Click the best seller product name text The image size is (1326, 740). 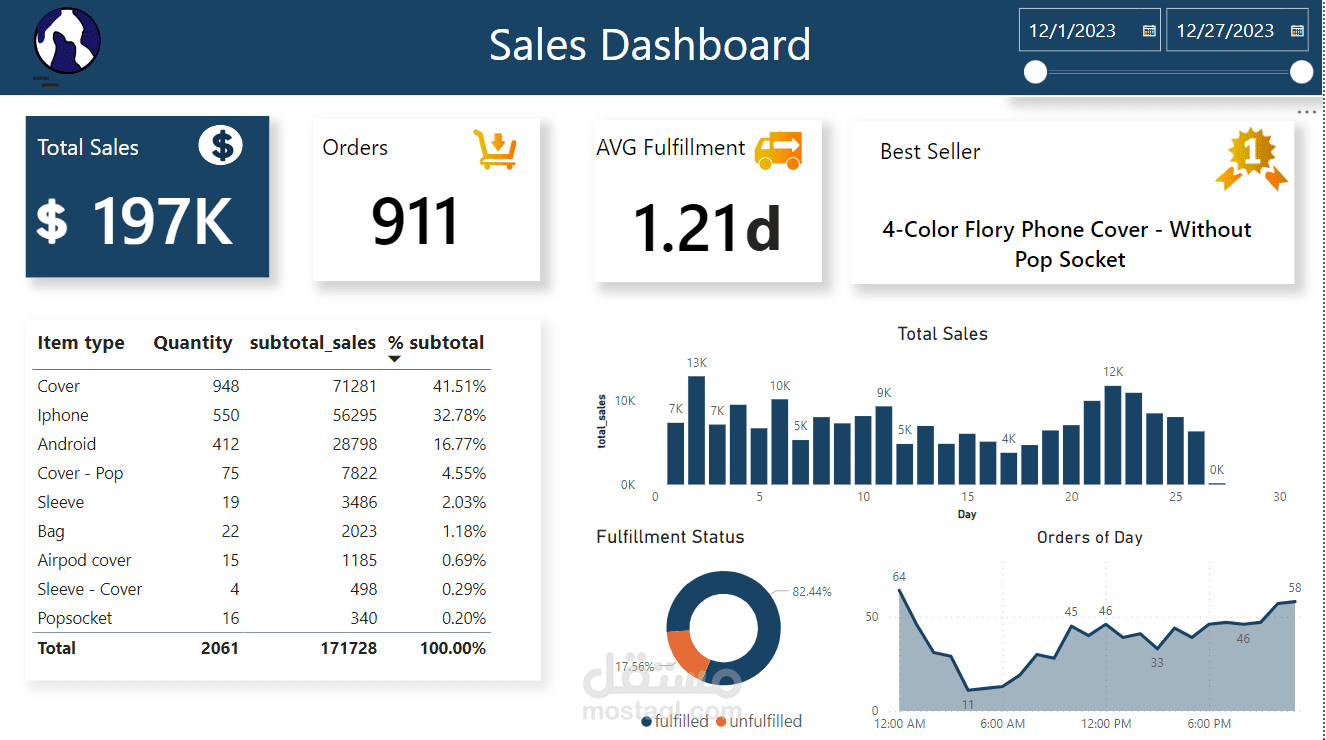pos(1067,244)
